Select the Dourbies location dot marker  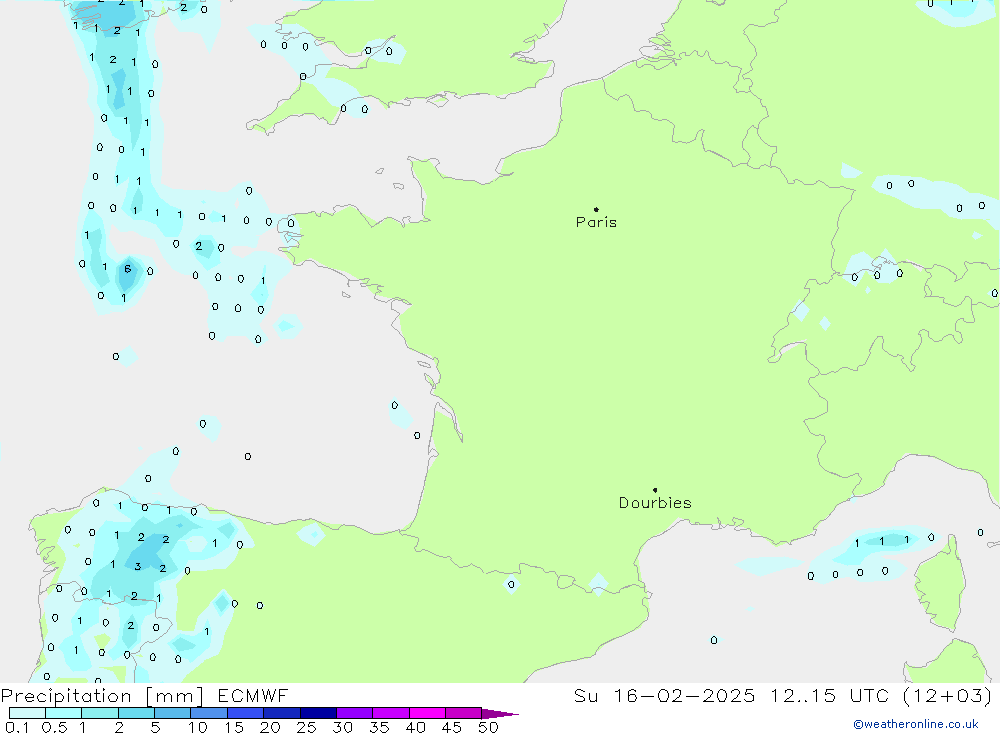(655, 490)
